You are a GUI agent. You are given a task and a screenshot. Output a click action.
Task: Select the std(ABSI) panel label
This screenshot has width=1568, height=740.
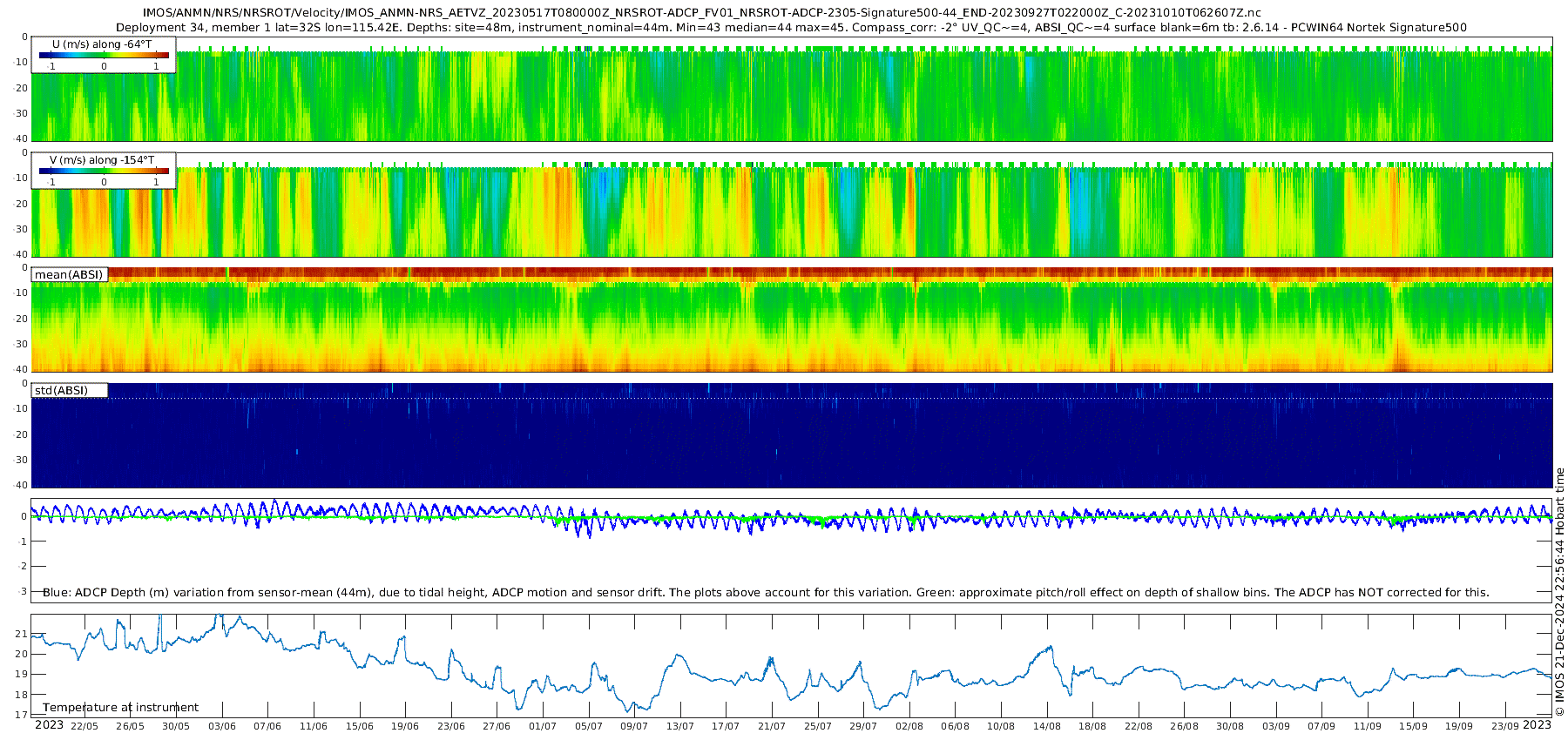pyautogui.click(x=62, y=390)
